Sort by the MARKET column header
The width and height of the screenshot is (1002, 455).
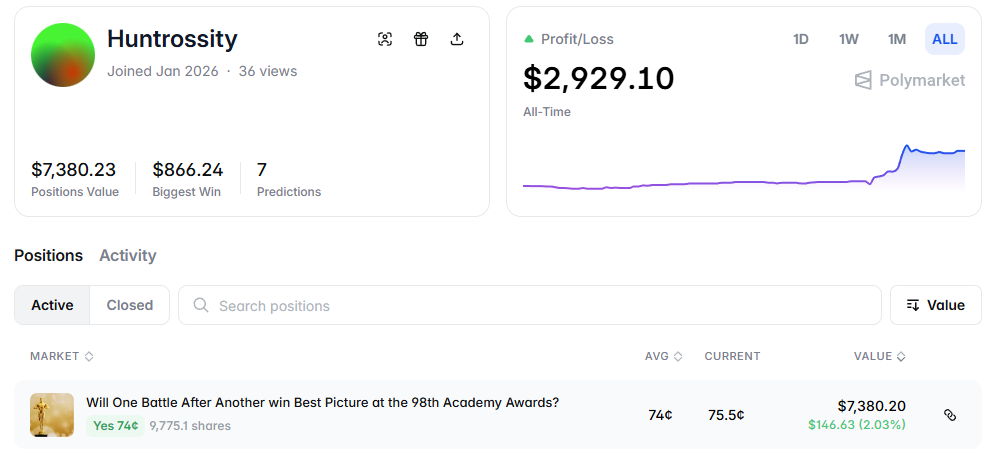(x=61, y=356)
